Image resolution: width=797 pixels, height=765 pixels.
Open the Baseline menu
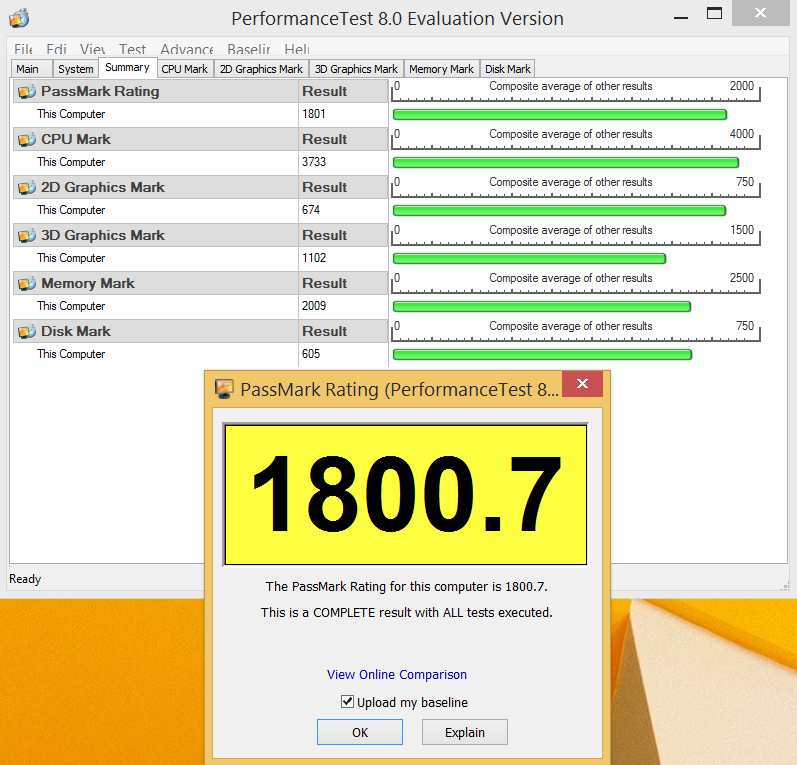(x=249, y=49)
